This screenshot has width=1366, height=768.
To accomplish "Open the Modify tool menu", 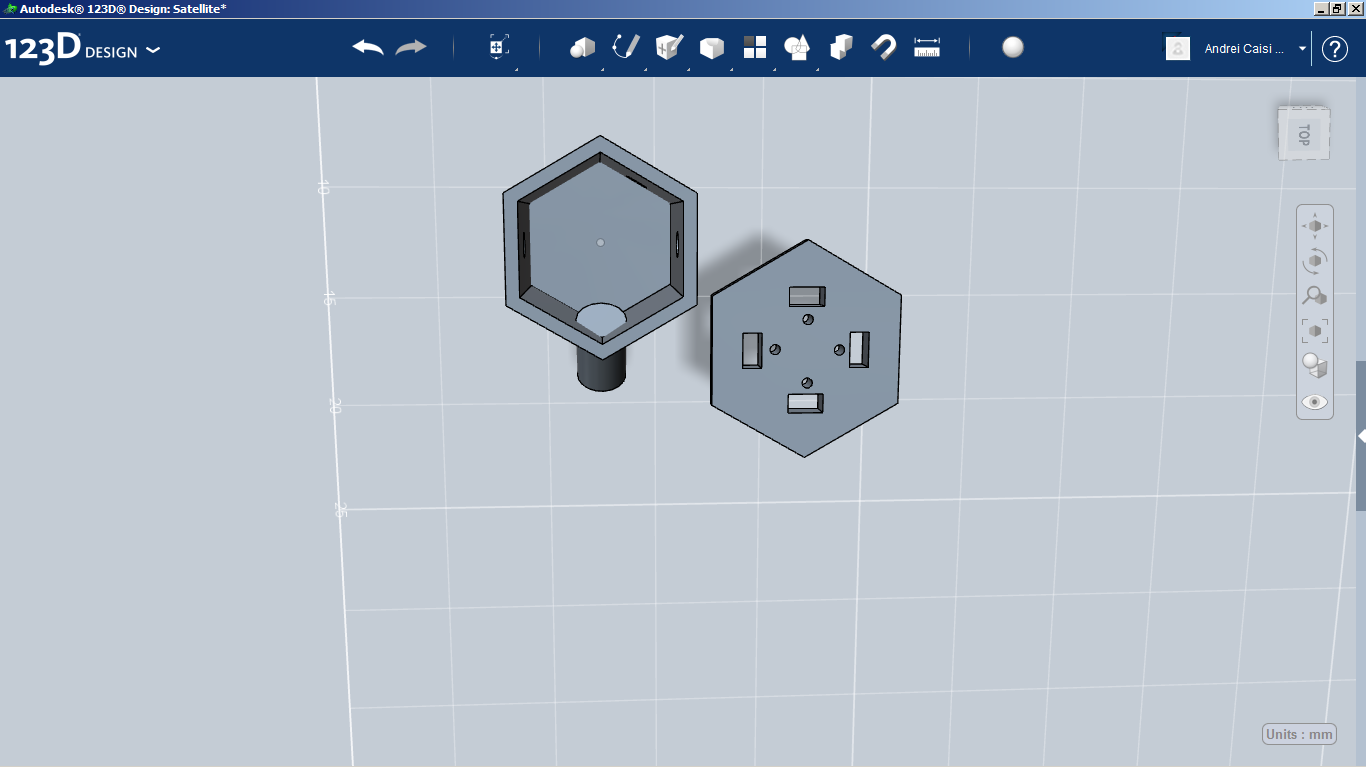I will coord(712,48).
